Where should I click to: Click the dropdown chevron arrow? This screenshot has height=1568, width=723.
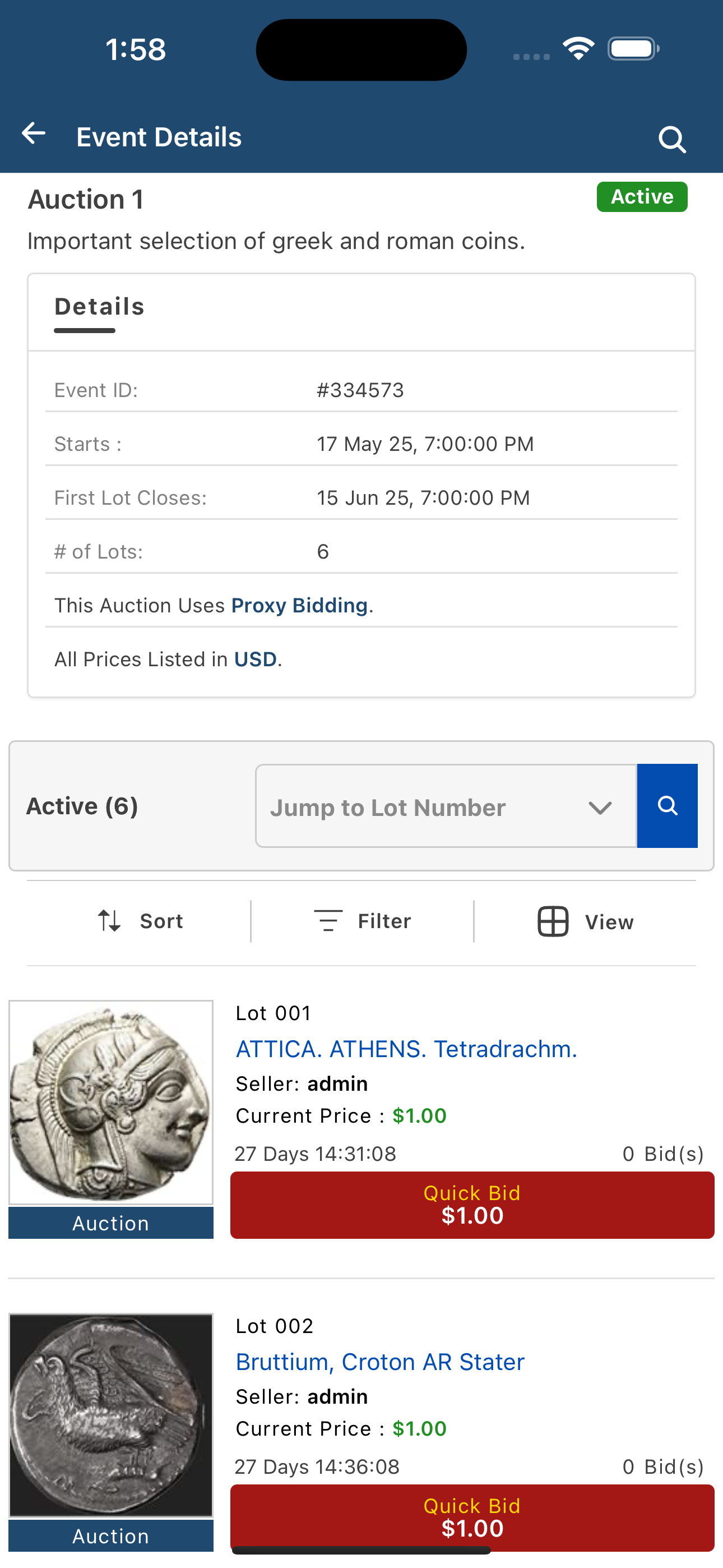pyautogui.click(x=600, y=808)
